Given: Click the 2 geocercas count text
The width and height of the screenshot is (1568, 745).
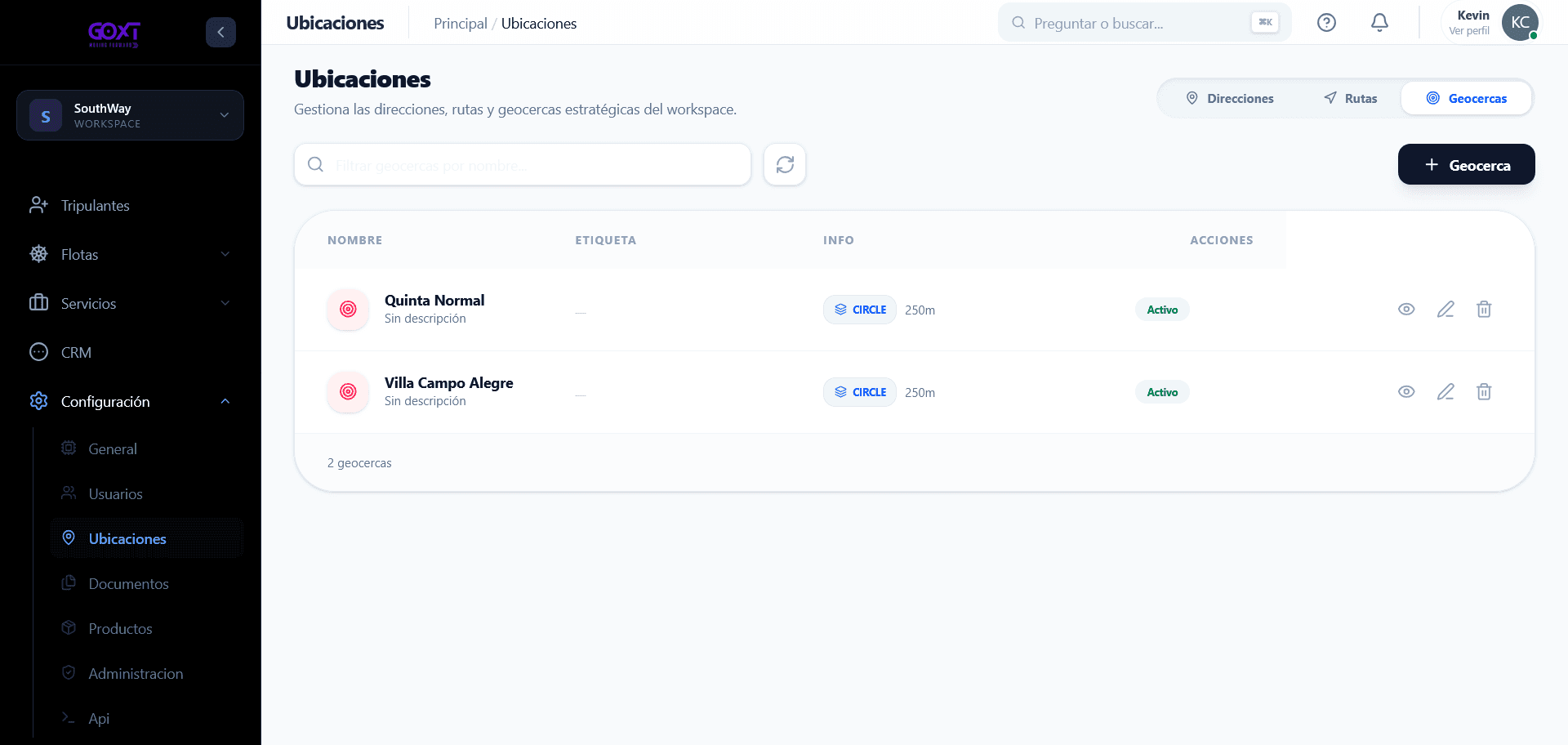Looking at the screenshot, I should click(359, 463).
